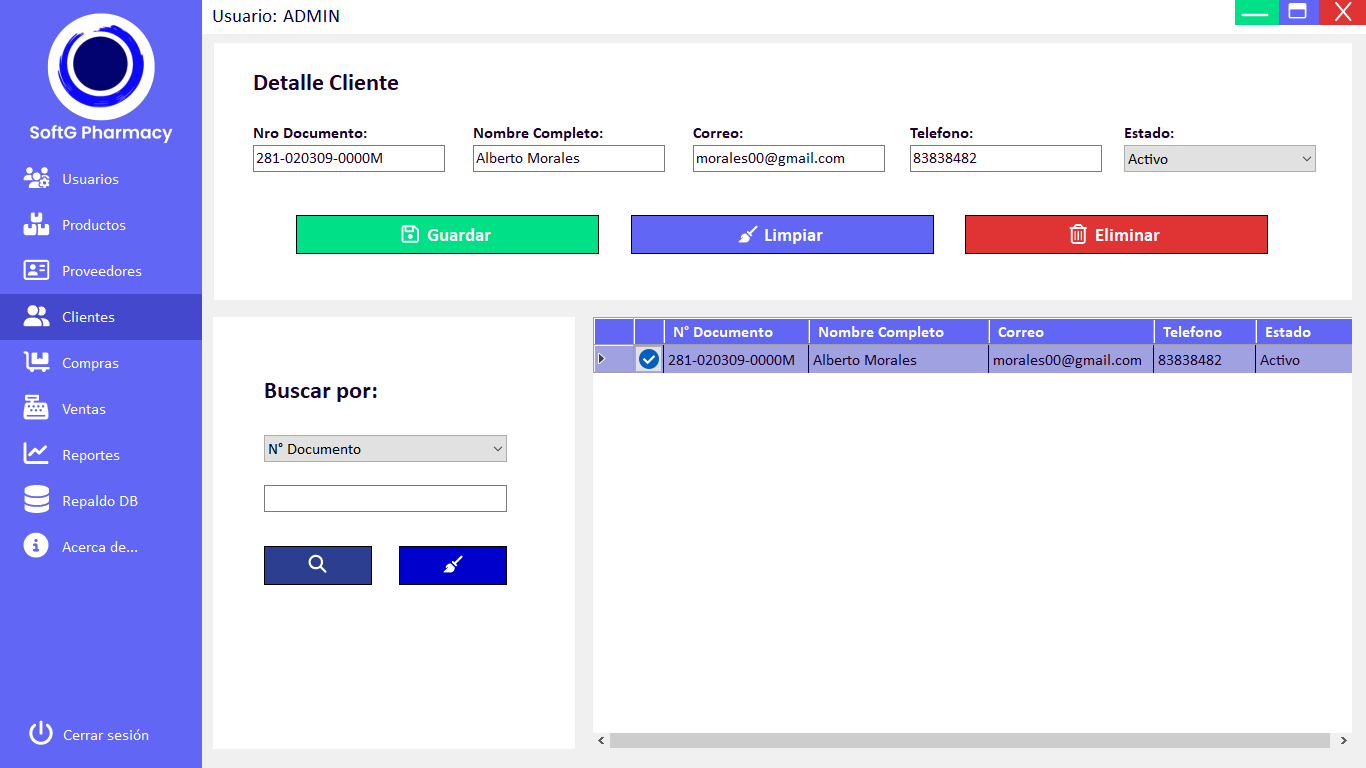The width and height of the screenshot is (1366, 768).
Task: Click the row selector arrow in table
Action: 602,359
